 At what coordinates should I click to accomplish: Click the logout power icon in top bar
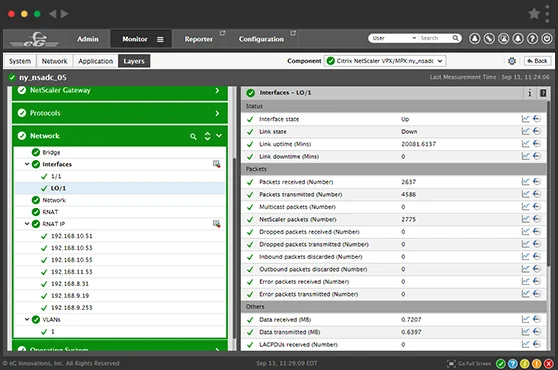pyautogui.click(x=547, y=38)
